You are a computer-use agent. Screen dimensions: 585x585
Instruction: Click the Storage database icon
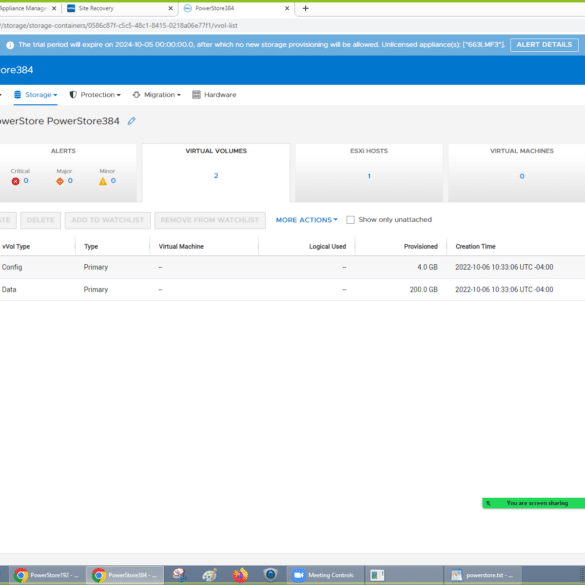click(x=18, y=95)
